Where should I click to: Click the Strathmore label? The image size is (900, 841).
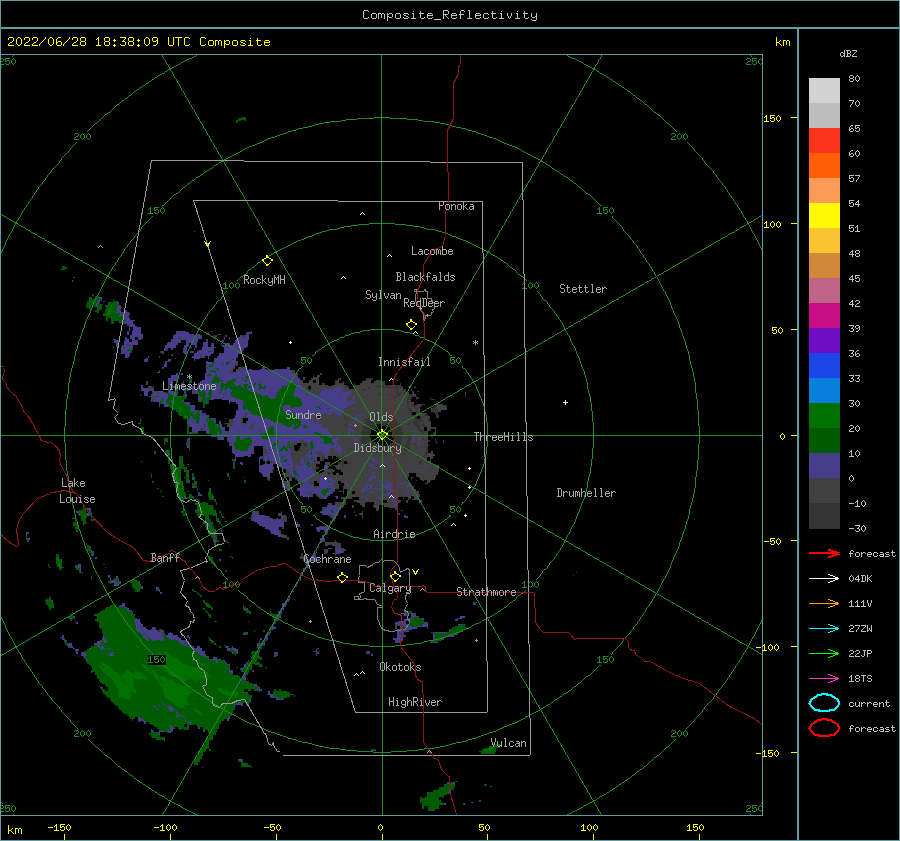click(486, 592)
